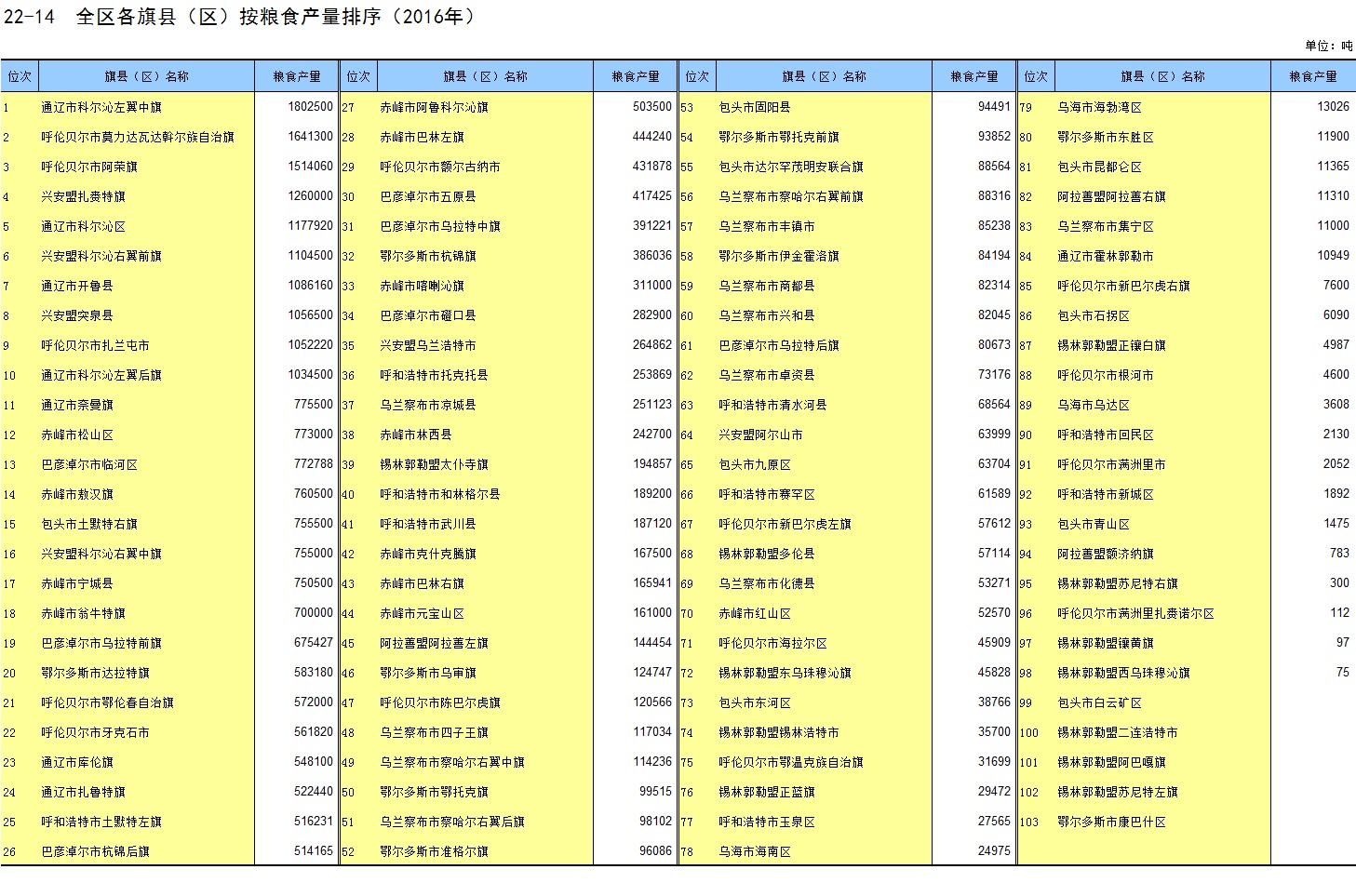
Task: Select the grain output value 24975
Action: 994,851
